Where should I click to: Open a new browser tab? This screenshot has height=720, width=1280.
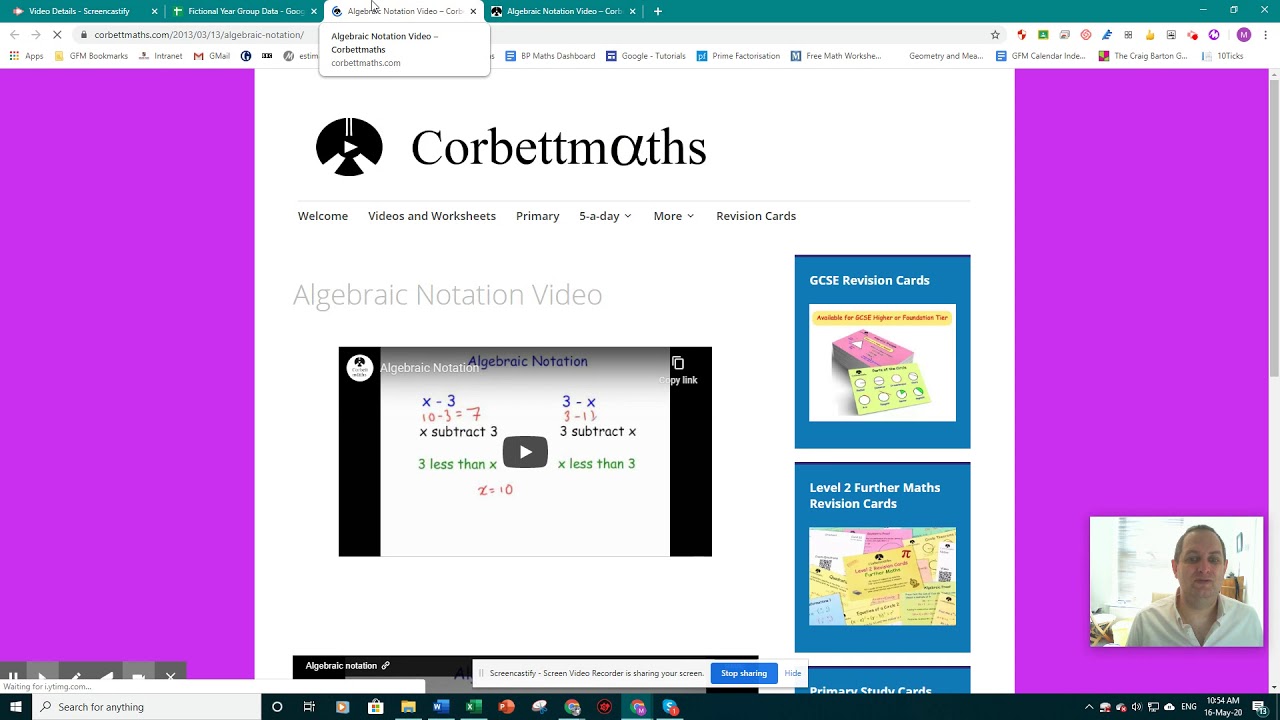657,11
